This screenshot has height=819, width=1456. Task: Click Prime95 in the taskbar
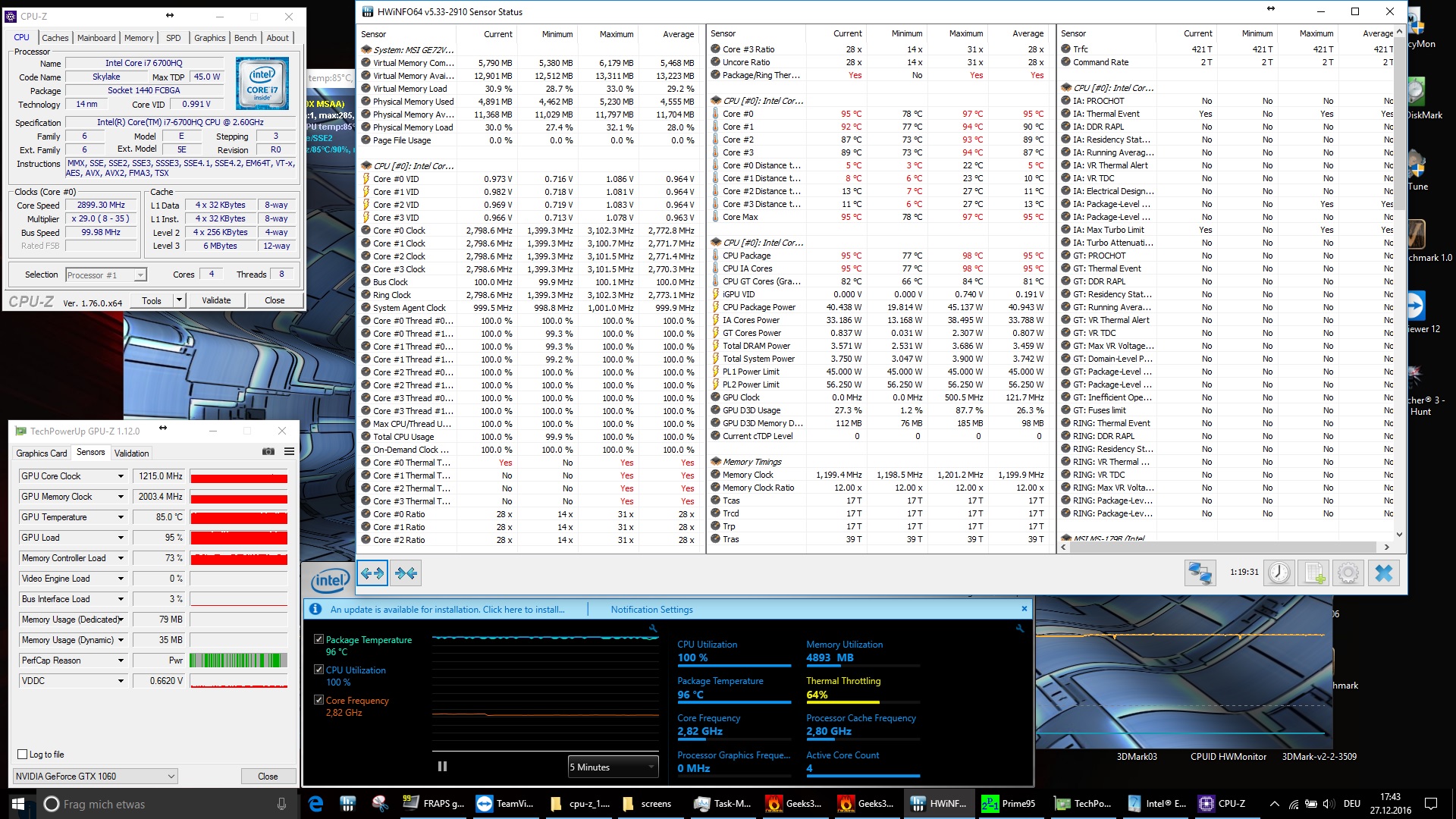[1009, 804]
